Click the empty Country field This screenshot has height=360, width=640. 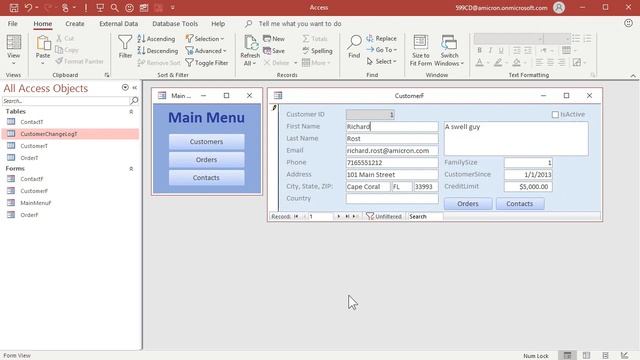[x=392, y=198]
